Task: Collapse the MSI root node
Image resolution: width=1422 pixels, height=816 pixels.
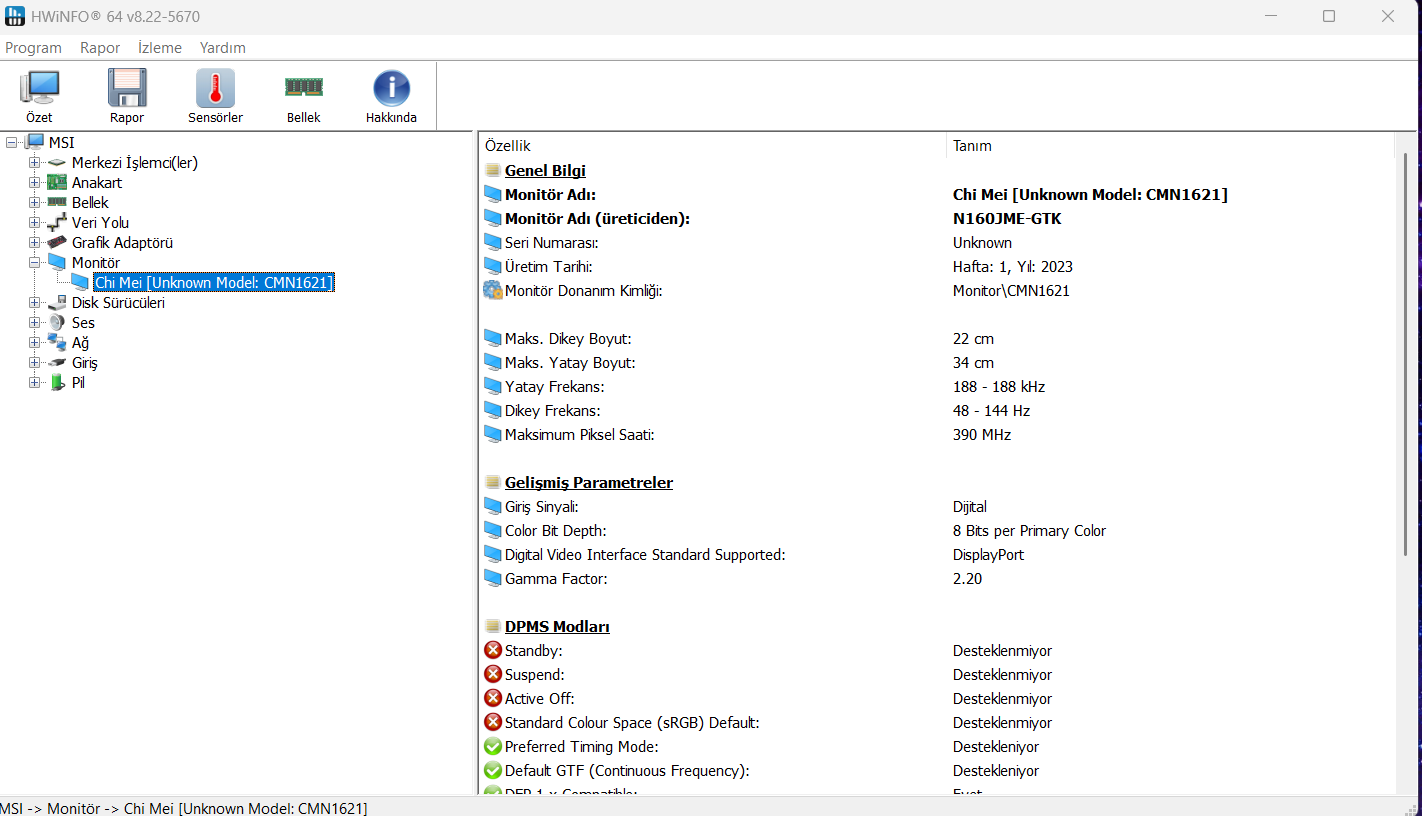Action: [12, 143]
